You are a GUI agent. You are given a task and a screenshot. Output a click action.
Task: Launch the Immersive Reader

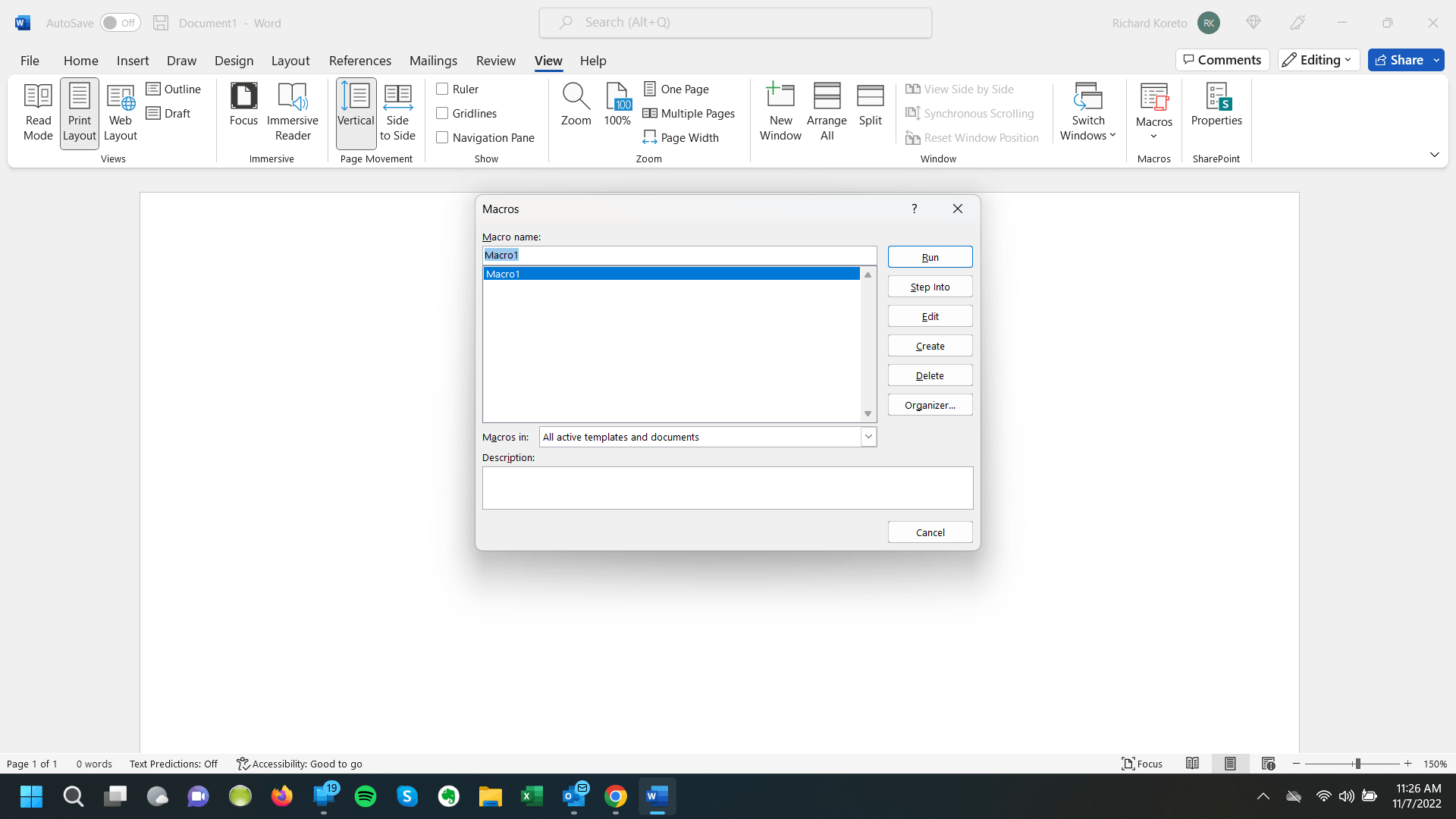click(293, 112)
